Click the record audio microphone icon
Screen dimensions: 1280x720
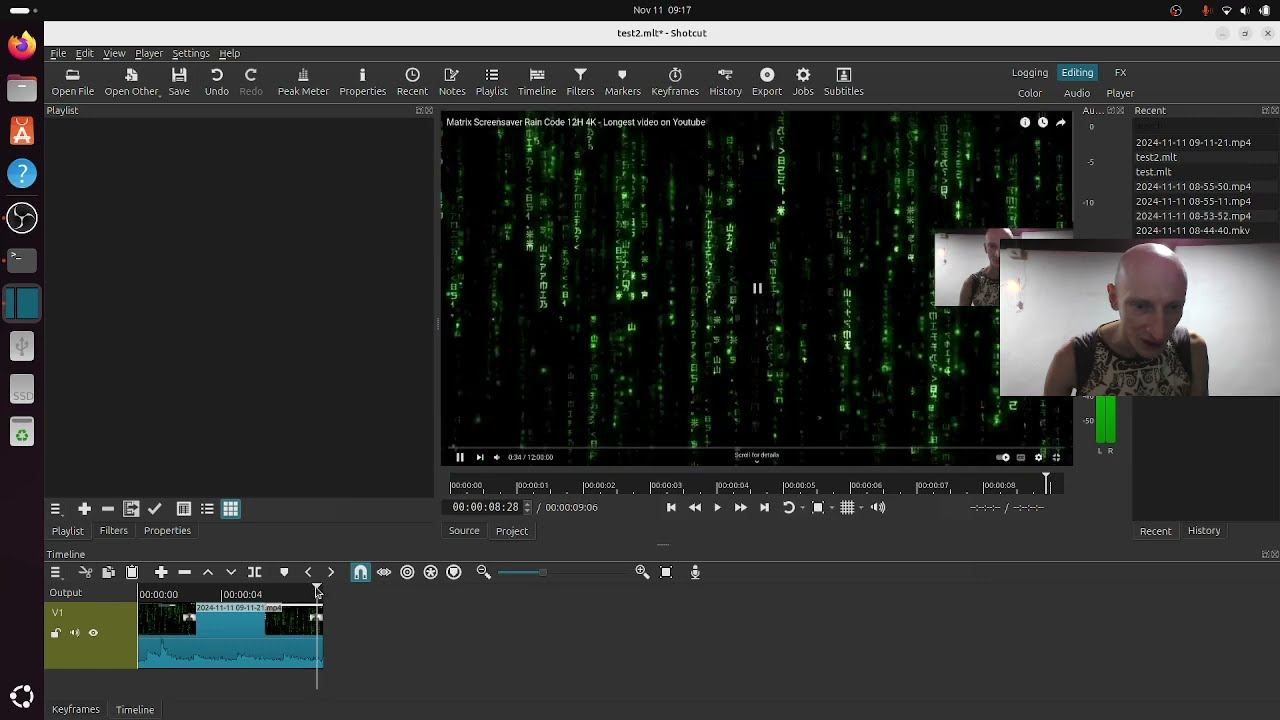[x=695, y=572]
